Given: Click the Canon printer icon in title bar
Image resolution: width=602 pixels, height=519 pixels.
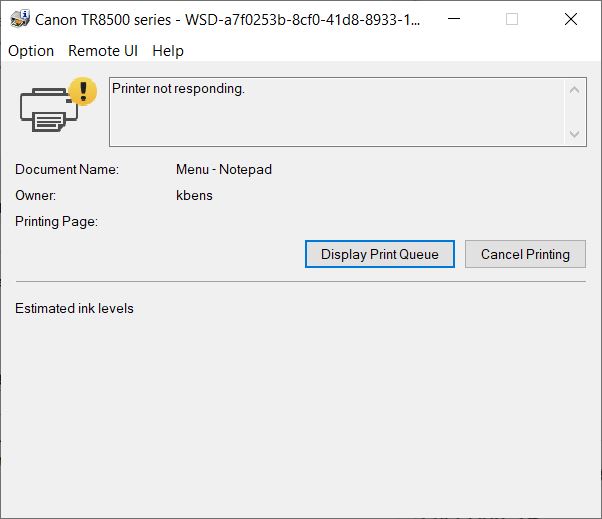Looking at the screenshot, I should 18,19.
